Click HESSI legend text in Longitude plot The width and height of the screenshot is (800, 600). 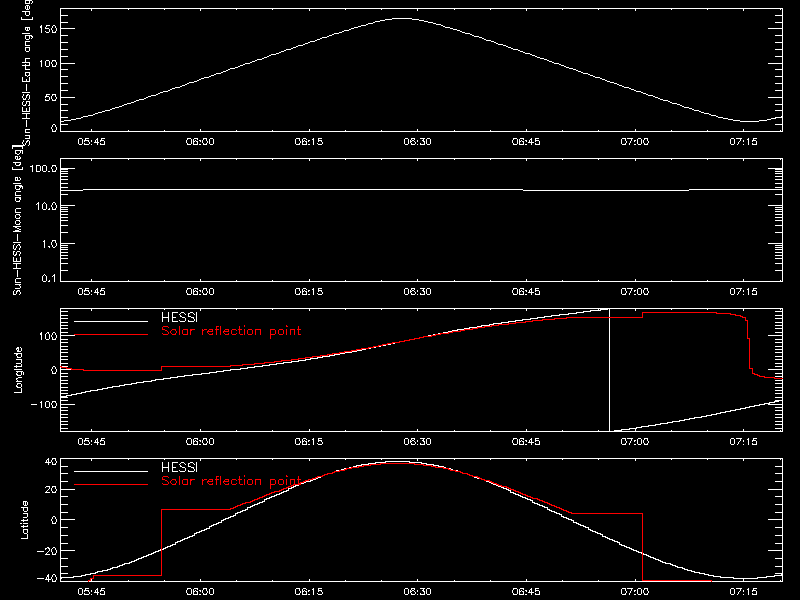(x=179, y=318)
